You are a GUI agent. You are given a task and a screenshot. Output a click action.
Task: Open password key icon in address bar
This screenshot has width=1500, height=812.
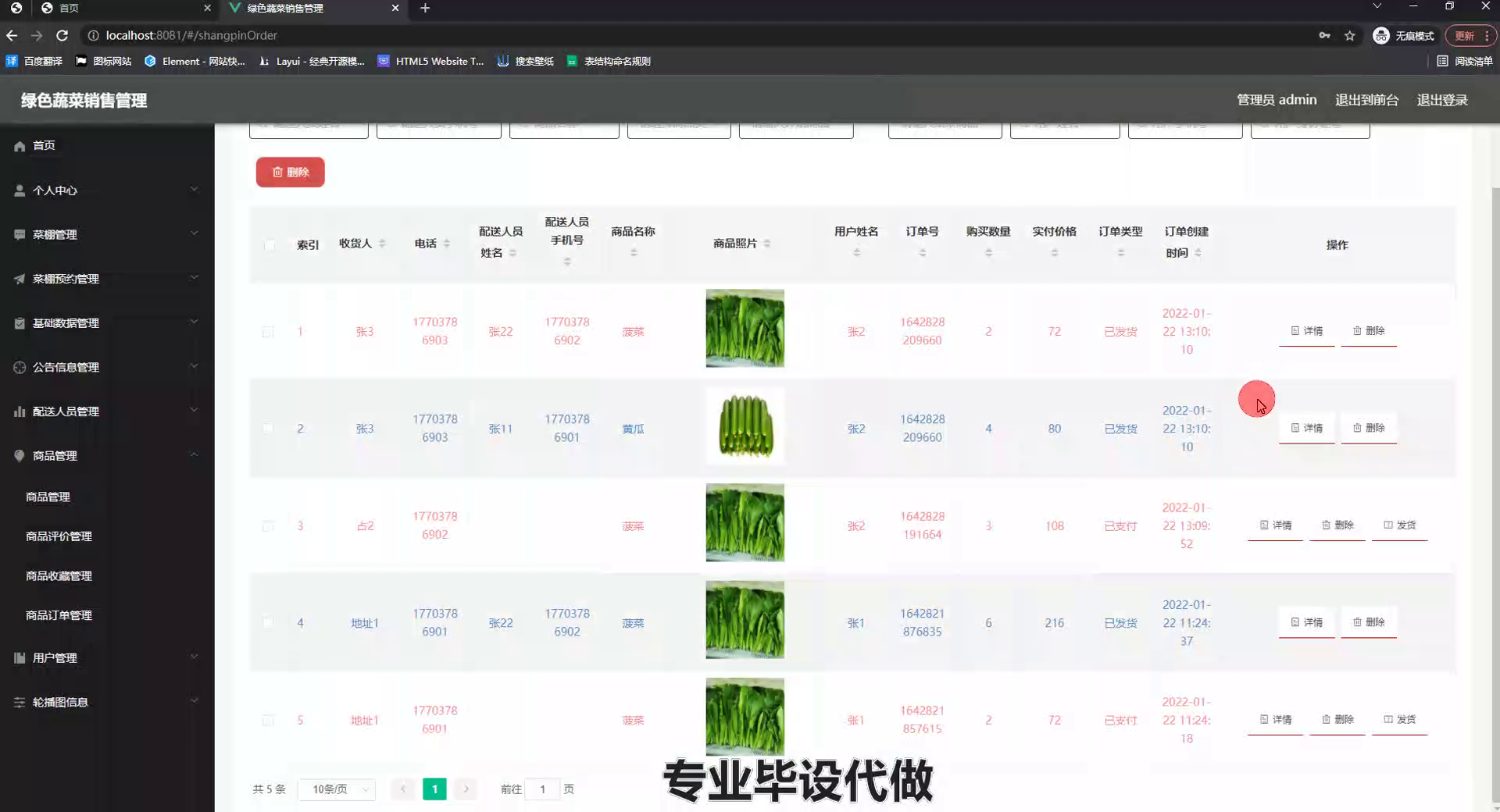[1324, 35]
